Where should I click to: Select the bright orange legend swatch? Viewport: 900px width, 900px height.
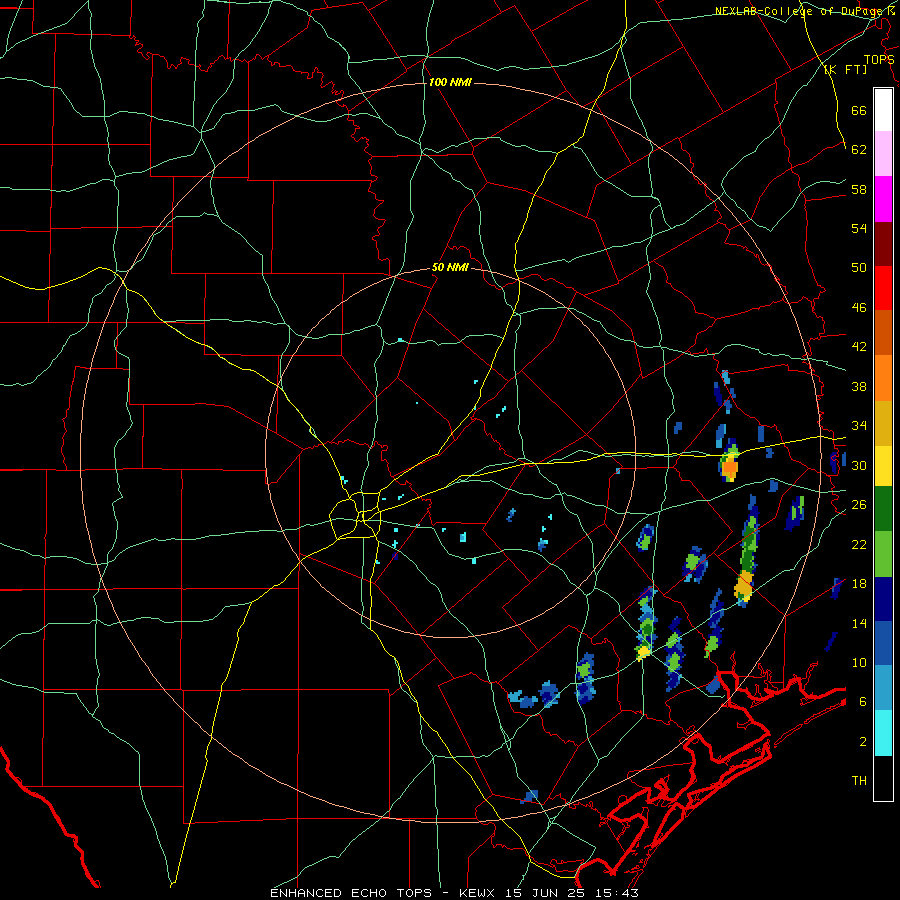coord(883,378)
